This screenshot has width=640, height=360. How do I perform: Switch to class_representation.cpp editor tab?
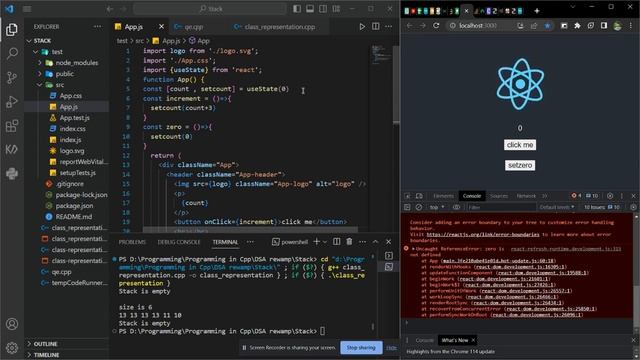click(x=280, y=27)
